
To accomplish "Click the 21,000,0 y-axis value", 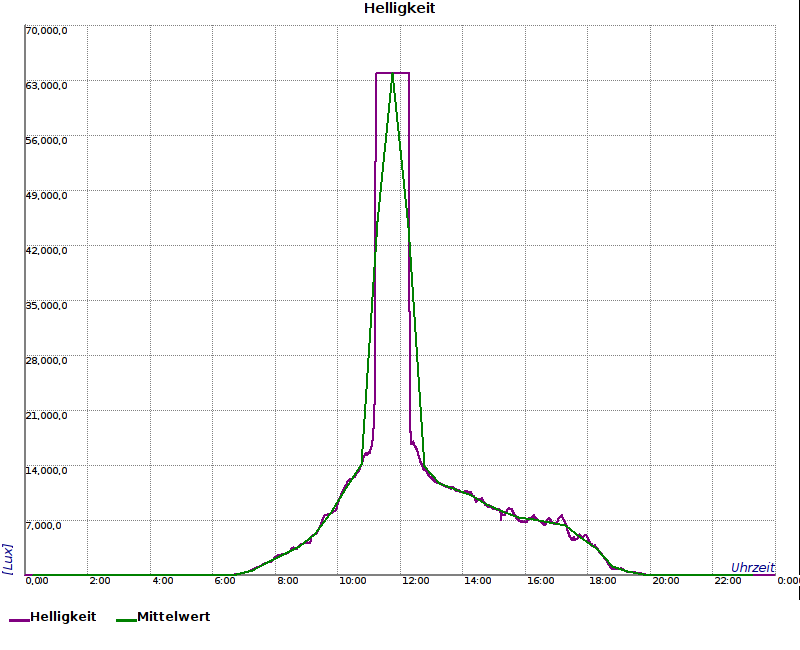I will (x=46, y=416).
